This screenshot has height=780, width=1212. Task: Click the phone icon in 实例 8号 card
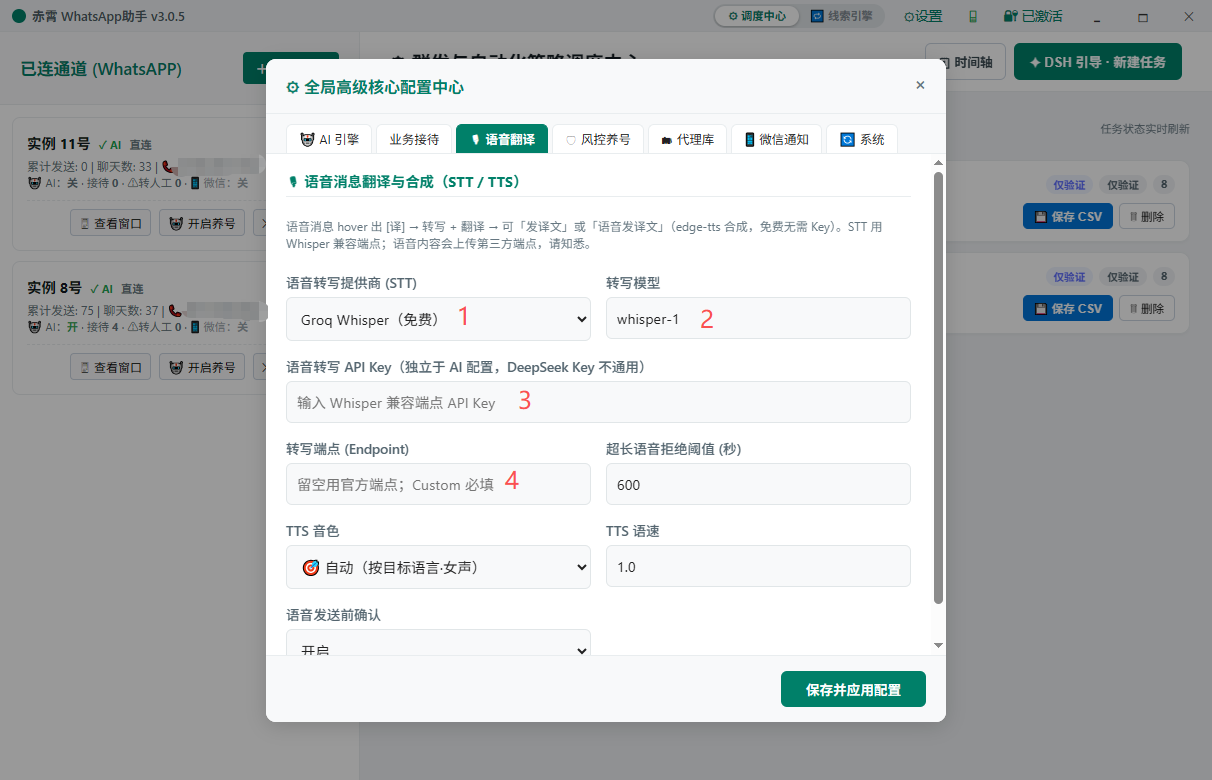[174, 311]
